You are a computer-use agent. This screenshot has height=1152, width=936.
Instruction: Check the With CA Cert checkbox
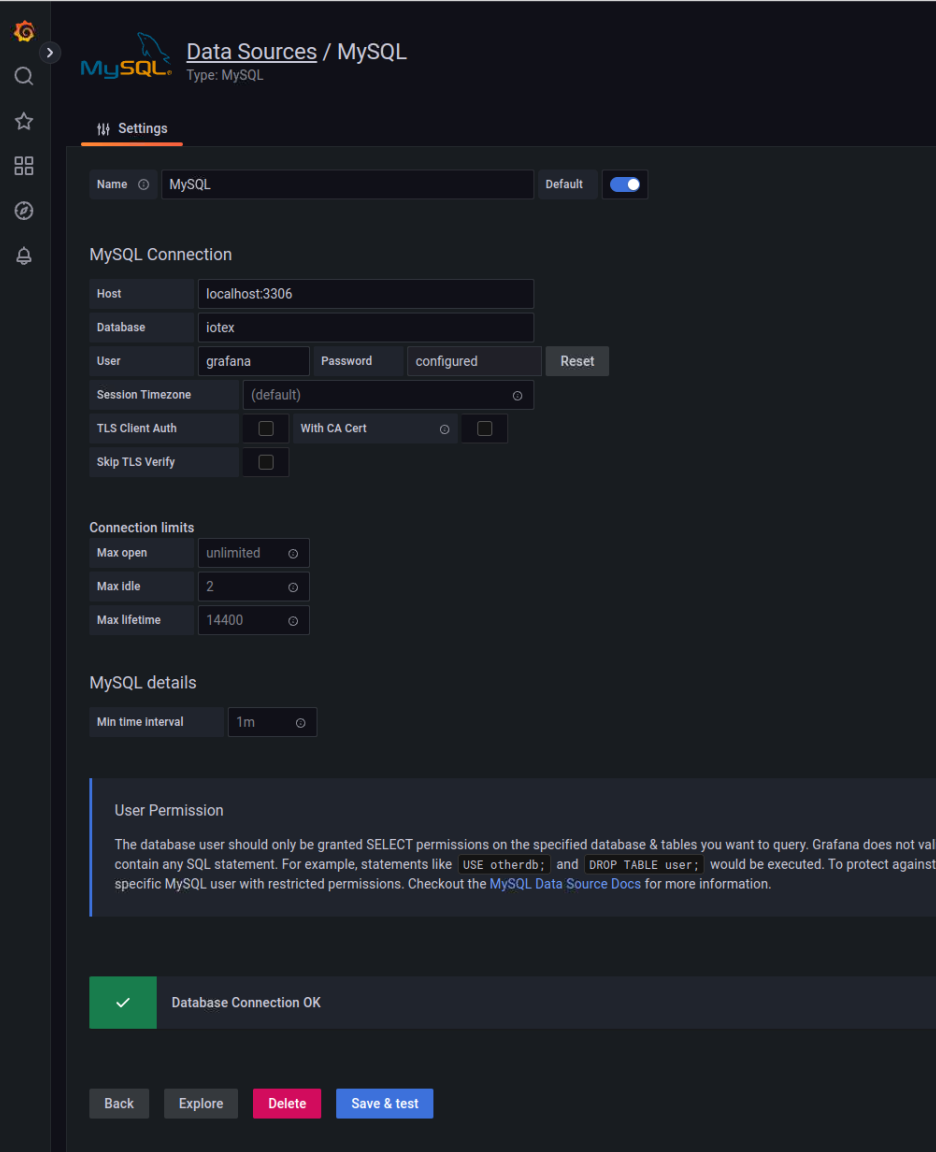[484, 429]
